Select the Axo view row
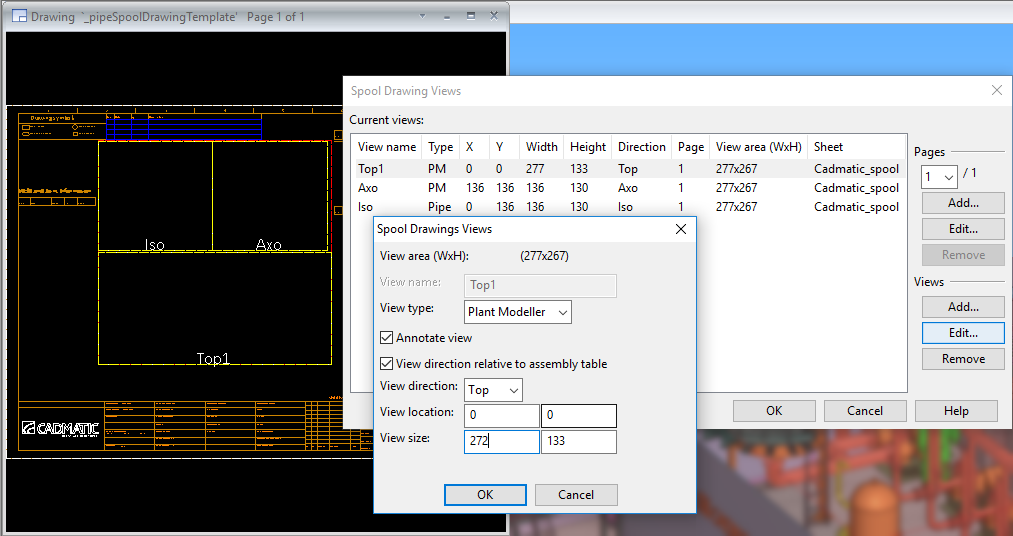Viewport: 1013px width, 536px height. 368,188
